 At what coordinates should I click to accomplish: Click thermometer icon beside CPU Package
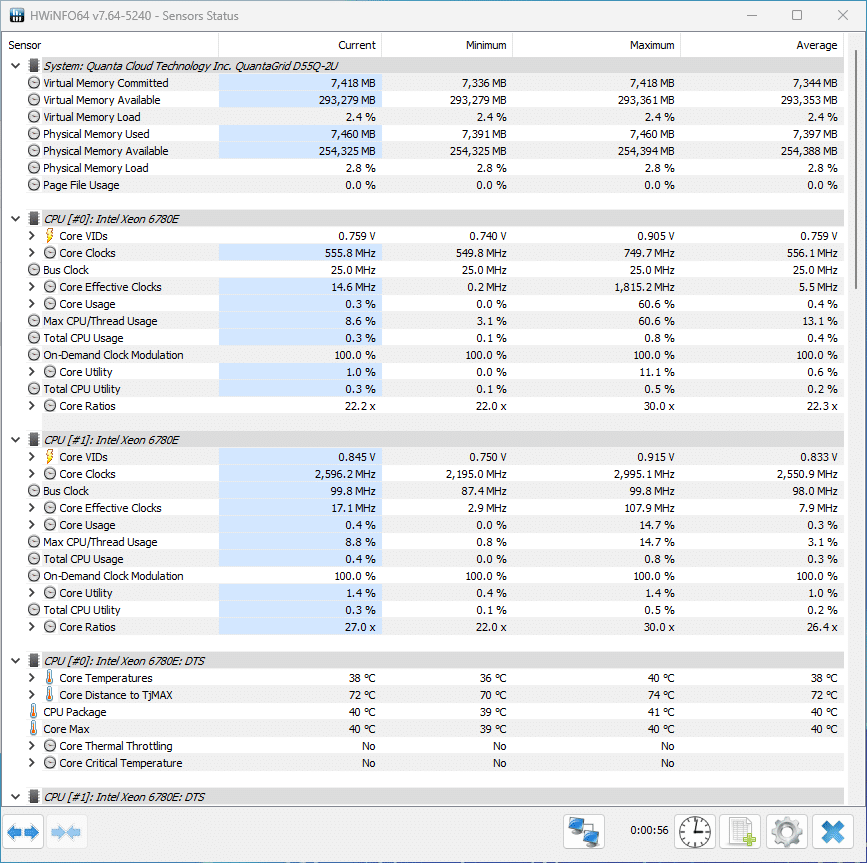pos(34,712)
